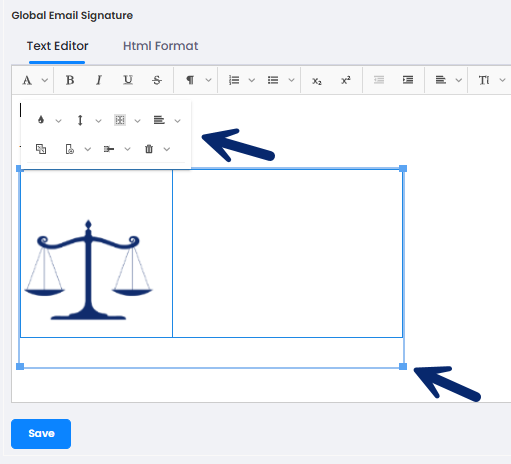Expand the bulleted list options dropdown
This screenshot has height=464, width=511.
click(291, 80)
